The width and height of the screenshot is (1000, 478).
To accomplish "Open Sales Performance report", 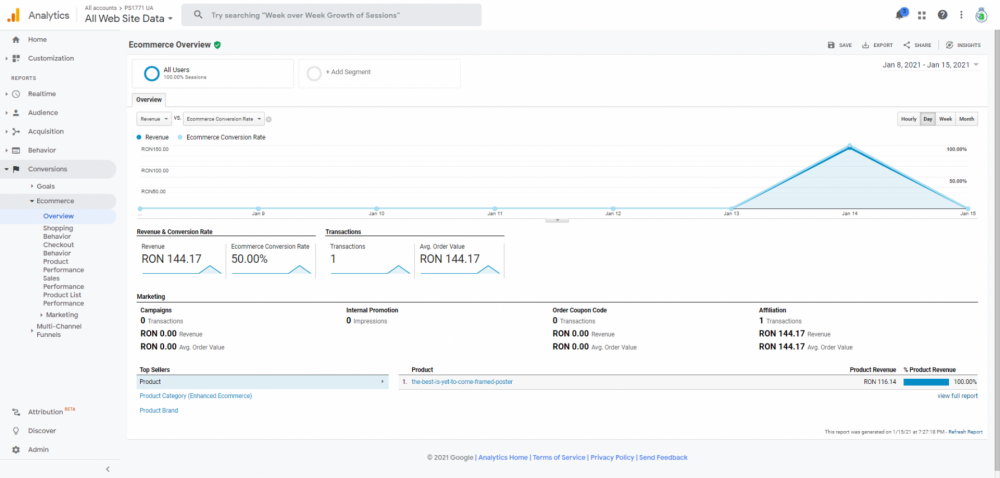I will [x=64, y=282].
